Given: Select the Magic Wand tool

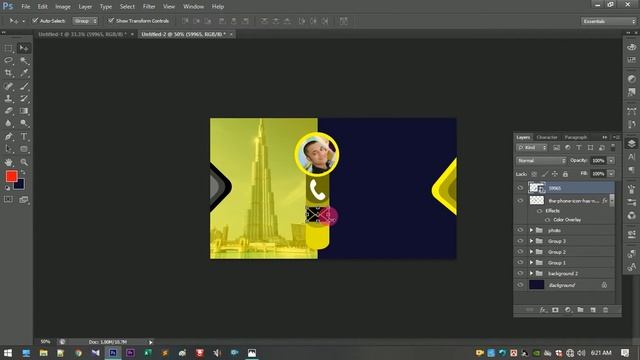Looking at the screenshot, I should [24, 60].
